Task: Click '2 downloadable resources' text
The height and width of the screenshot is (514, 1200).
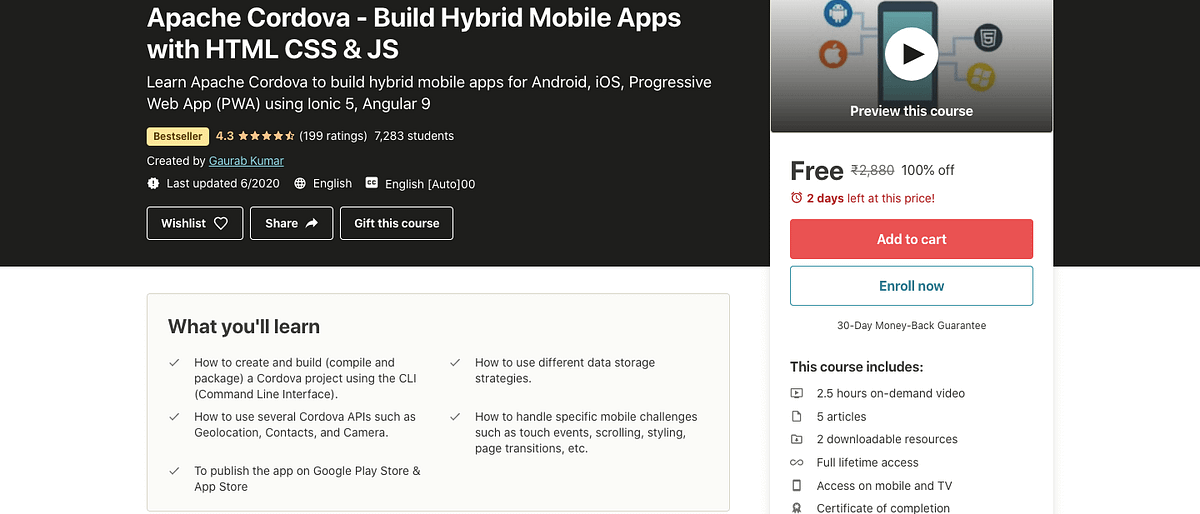Action: (887, 439)
